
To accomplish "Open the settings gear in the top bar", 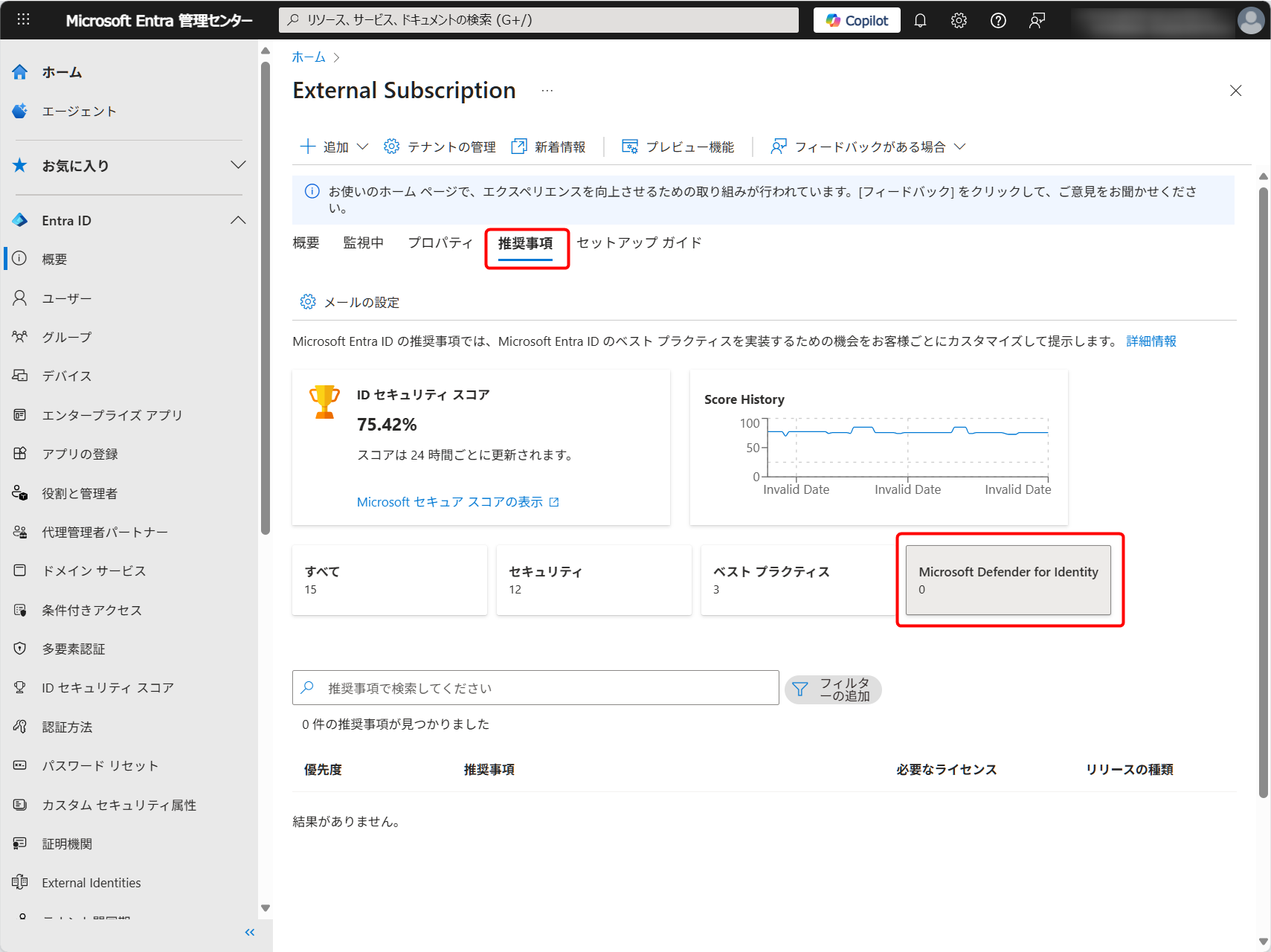I will point(959,20).
